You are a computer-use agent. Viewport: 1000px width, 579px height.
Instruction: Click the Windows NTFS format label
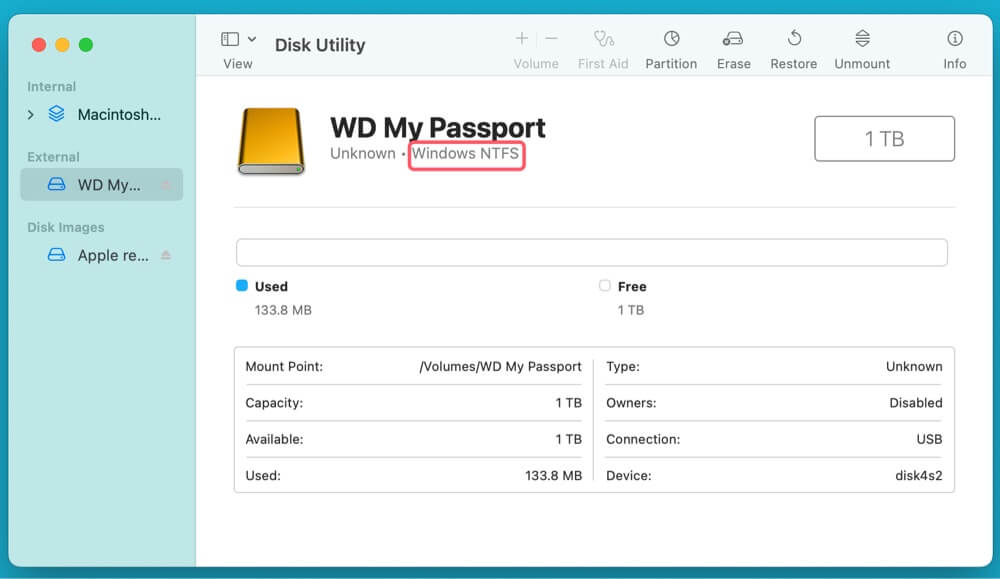(x=466, y=154)
